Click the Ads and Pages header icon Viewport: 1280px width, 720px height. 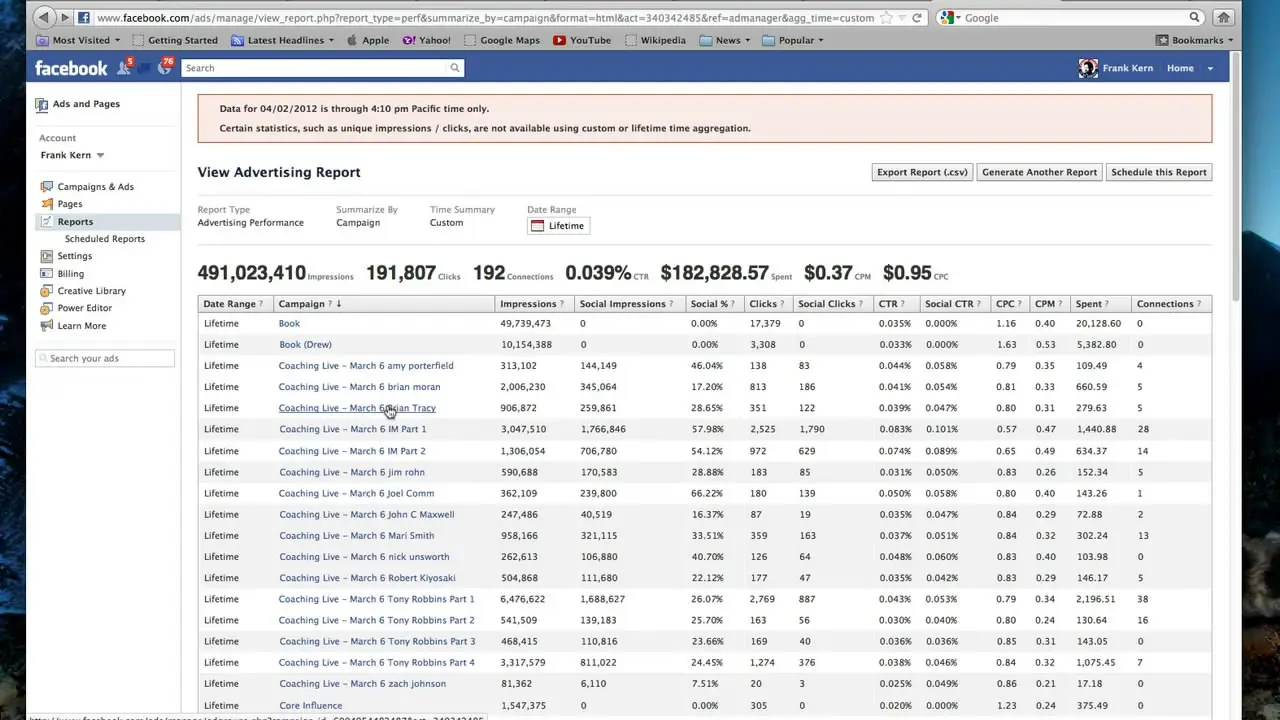42,104
